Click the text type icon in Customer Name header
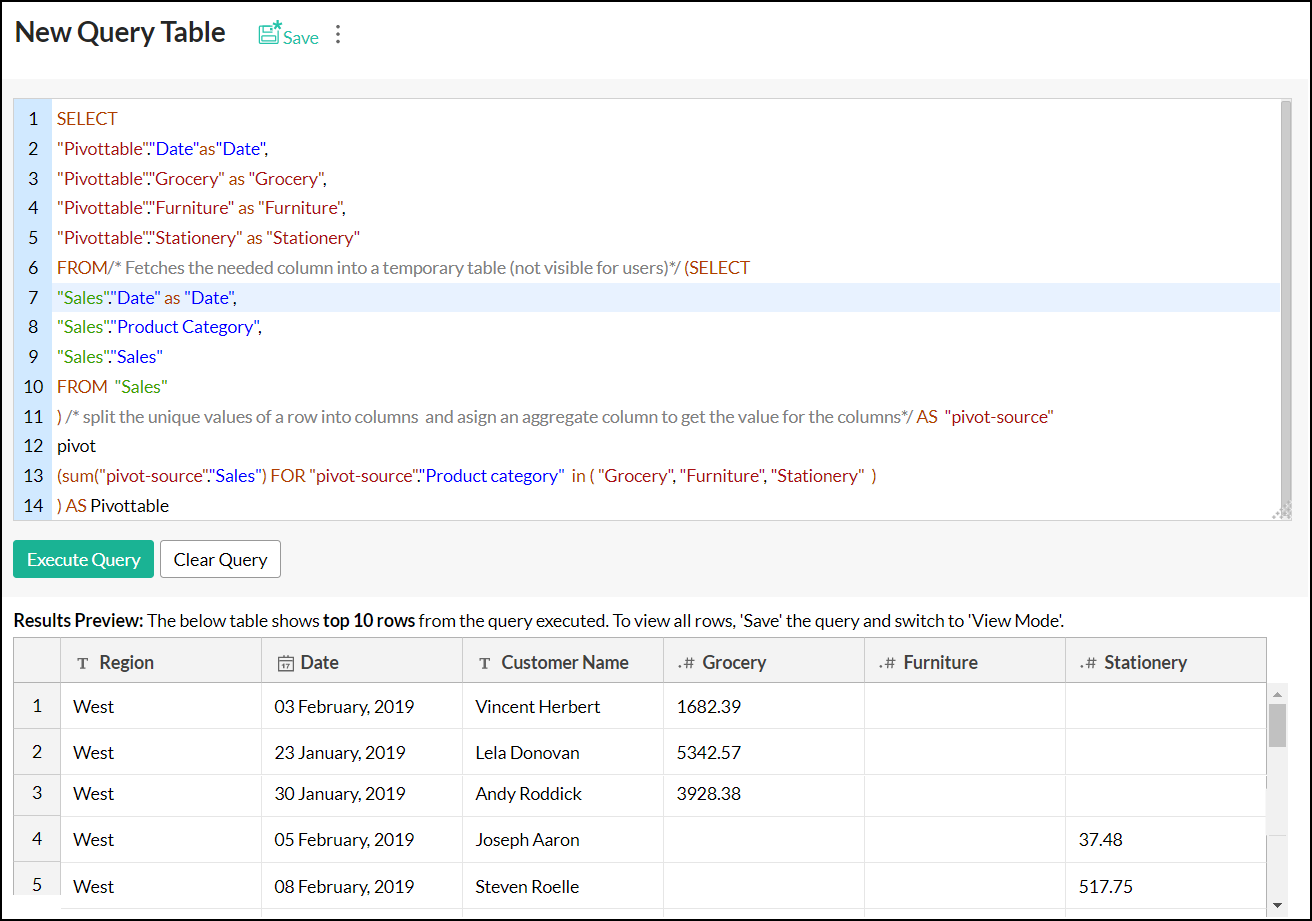This screenshot has width=1312, height=921. coord(484,663)
